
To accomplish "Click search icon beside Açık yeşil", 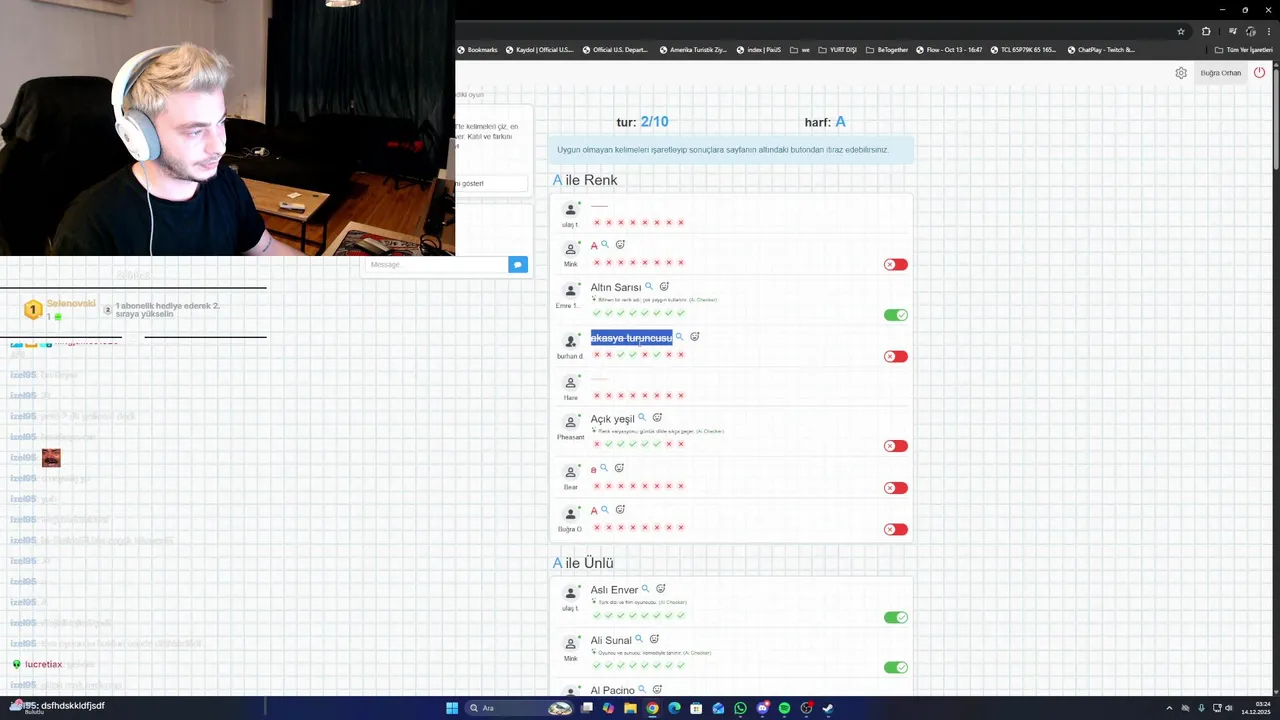I will point(642,418).
